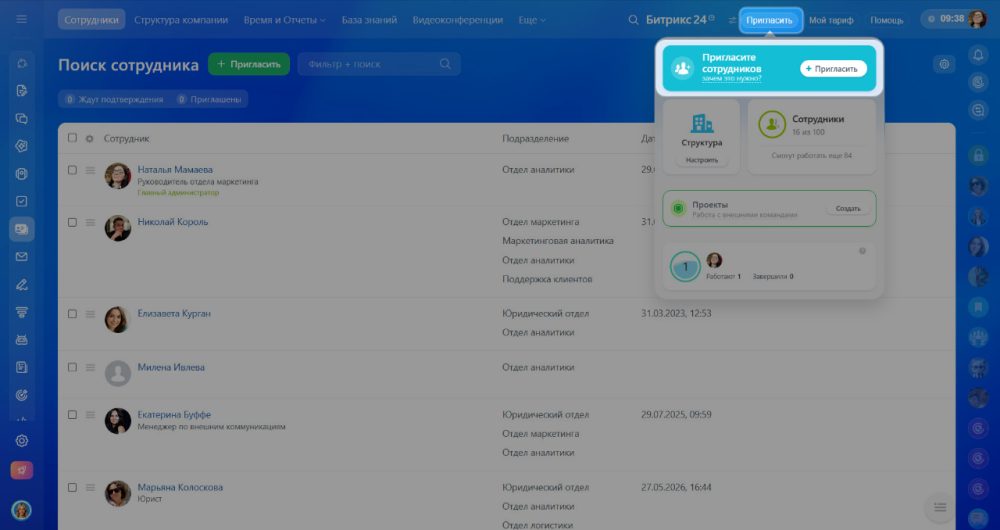Click the highlighted Пригласить button in top bar

click(769, 20)
